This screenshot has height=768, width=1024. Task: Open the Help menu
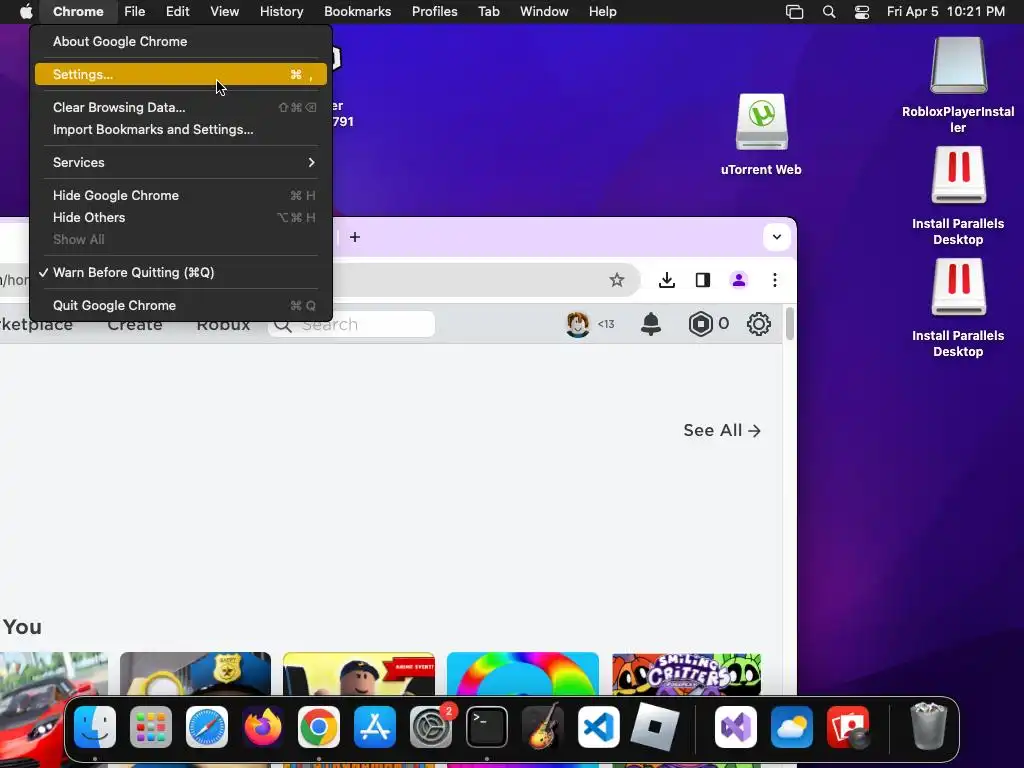coord(602,11)
